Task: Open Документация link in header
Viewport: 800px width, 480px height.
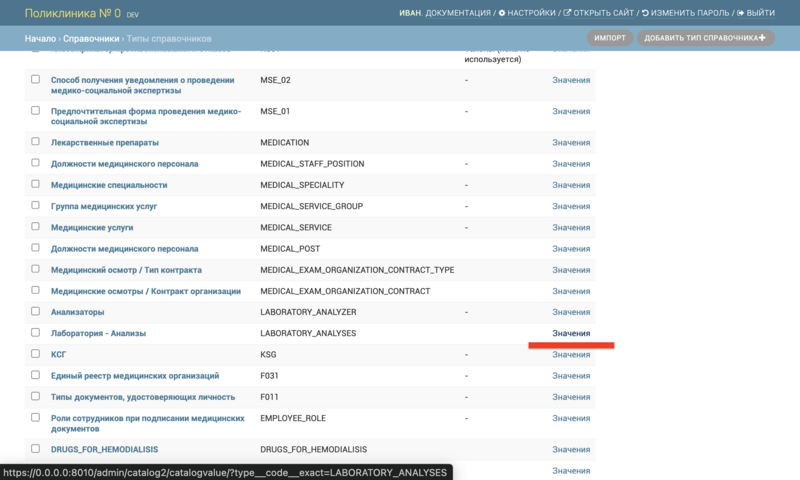Action: pyautogui.click(x=458, y=13)
